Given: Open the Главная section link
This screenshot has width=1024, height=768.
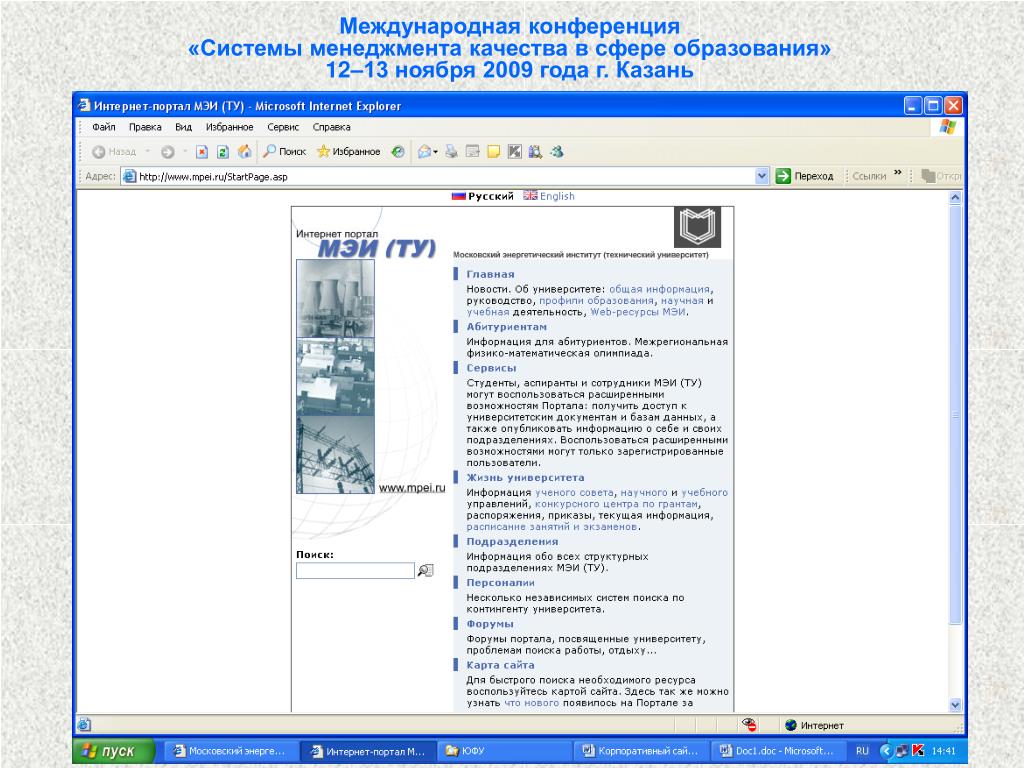Looking at the screenshot, I should click(x=490, y=274).
